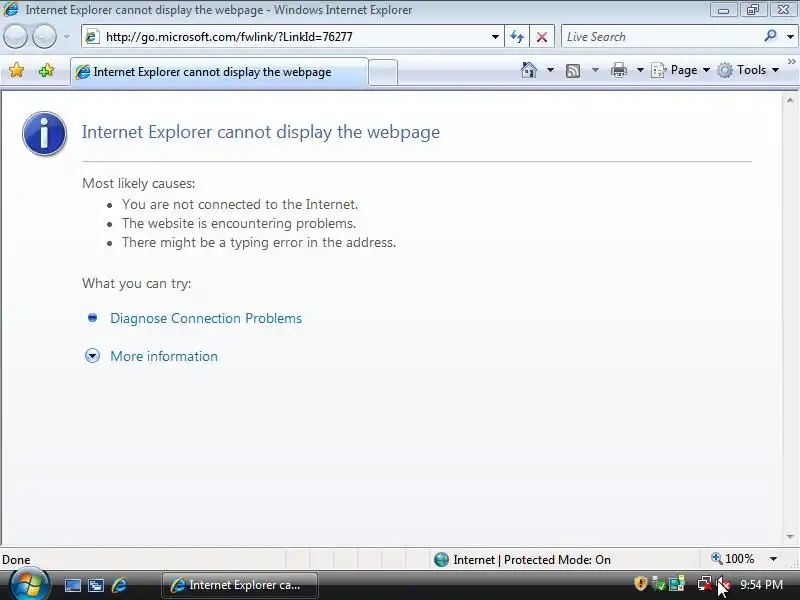The height and width of the screenshot is (600, 800).
Task: Click Diagnose Connection Problems link
Action: click(206, 318)
